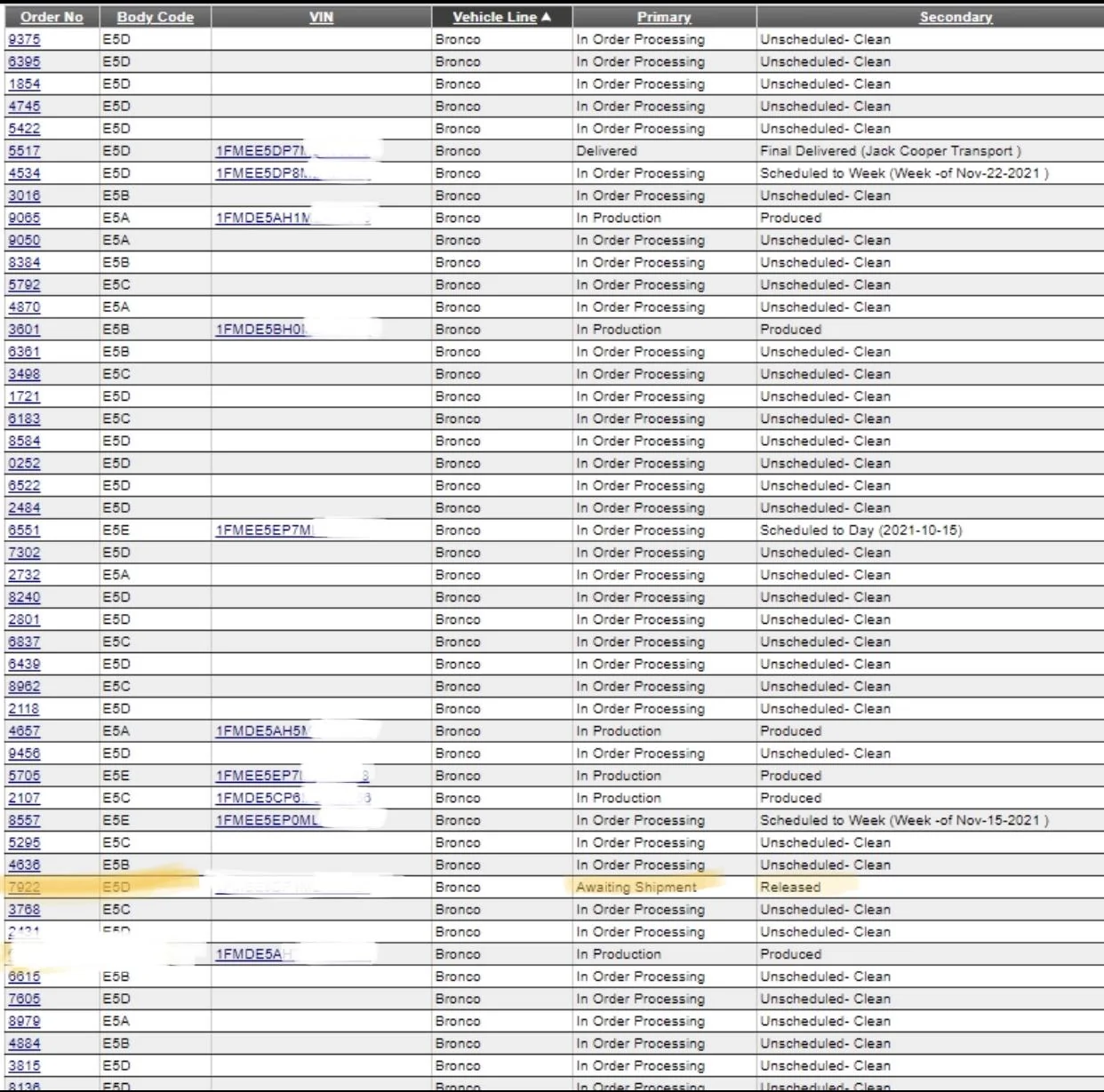1104x1092 pixels.
Task: Sort table by Body Code header
Action: coord(155,17)
